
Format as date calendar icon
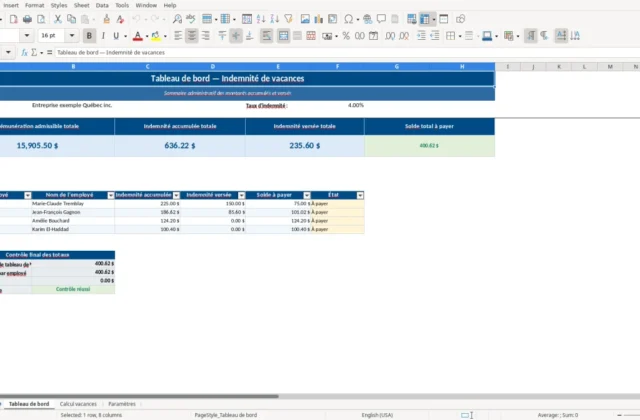(373, 36)
